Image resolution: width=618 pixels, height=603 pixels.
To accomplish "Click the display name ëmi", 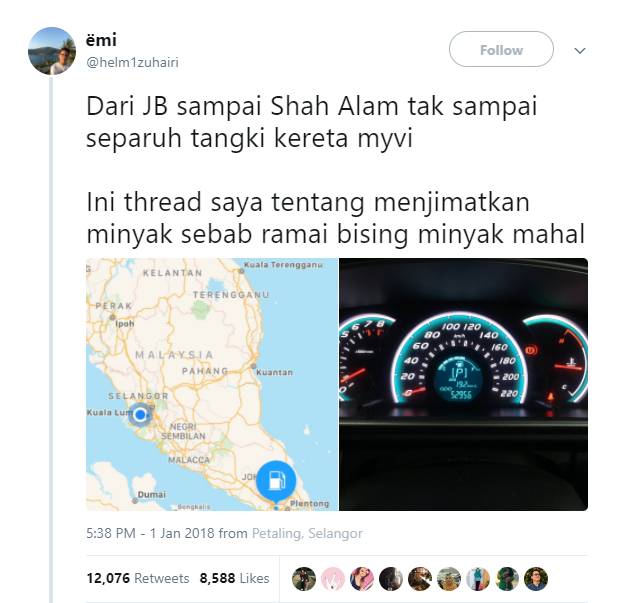I will tap(101, 40).
